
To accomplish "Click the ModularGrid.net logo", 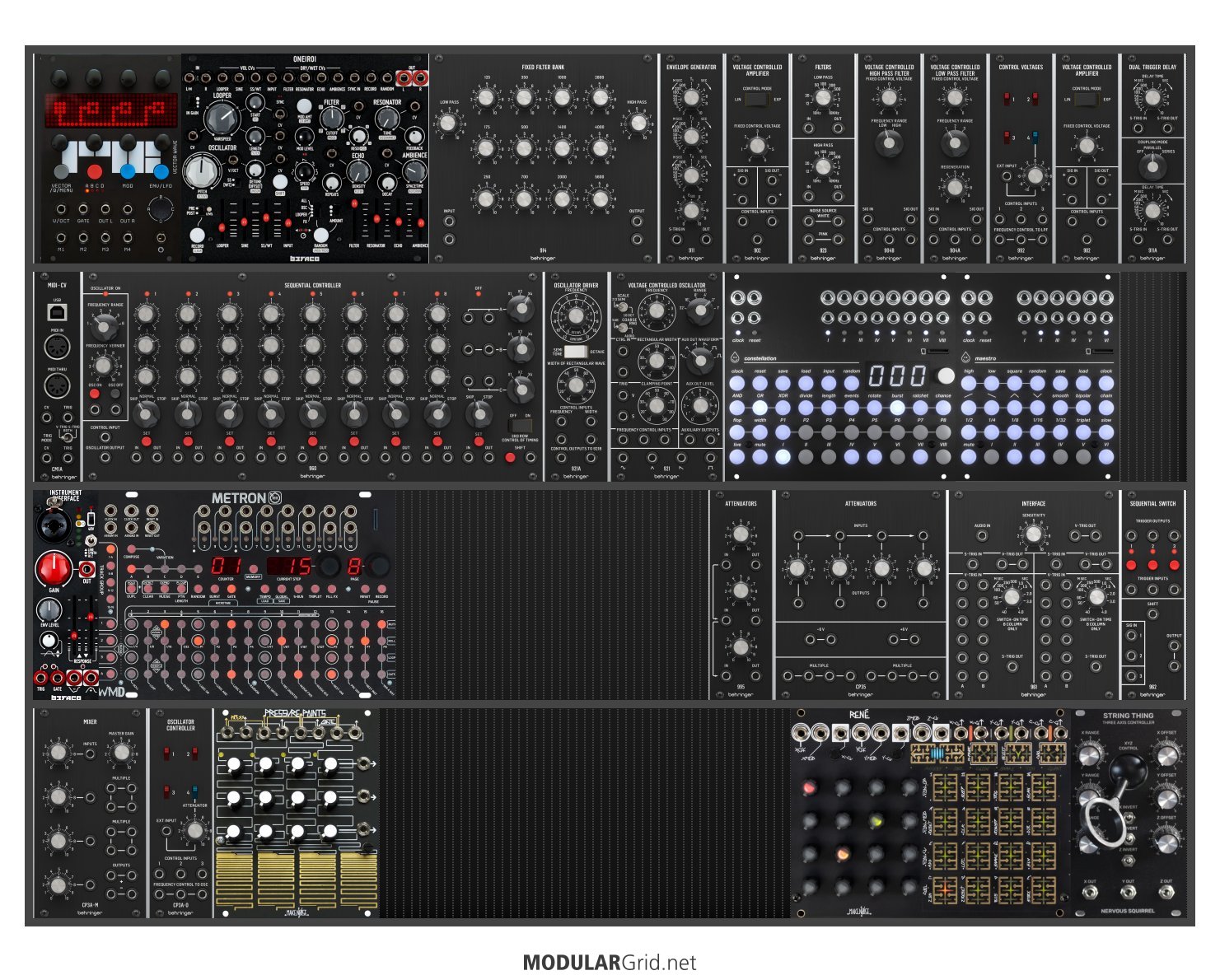I will (610, 963).
